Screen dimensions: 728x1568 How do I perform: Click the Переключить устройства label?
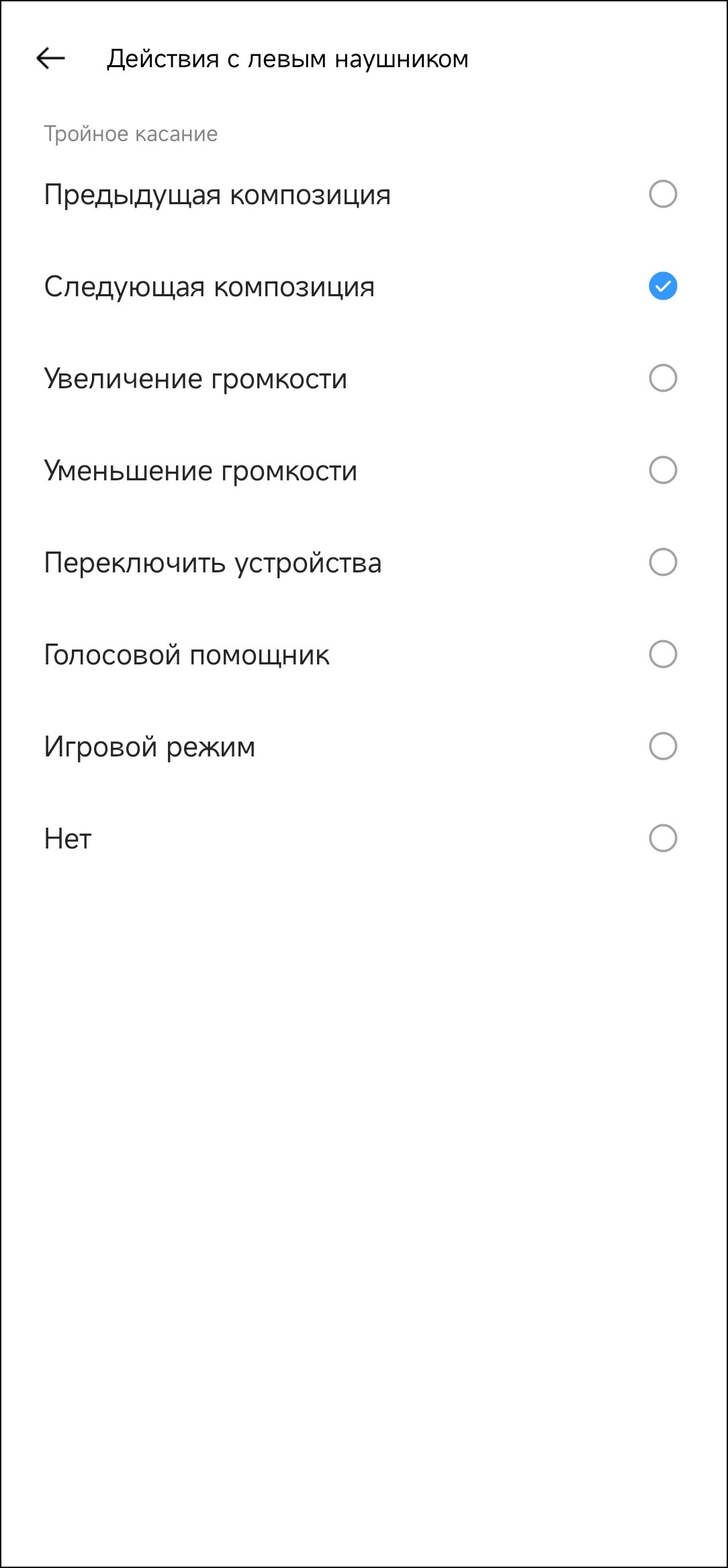pyautogui.click(x=212, y=563)
